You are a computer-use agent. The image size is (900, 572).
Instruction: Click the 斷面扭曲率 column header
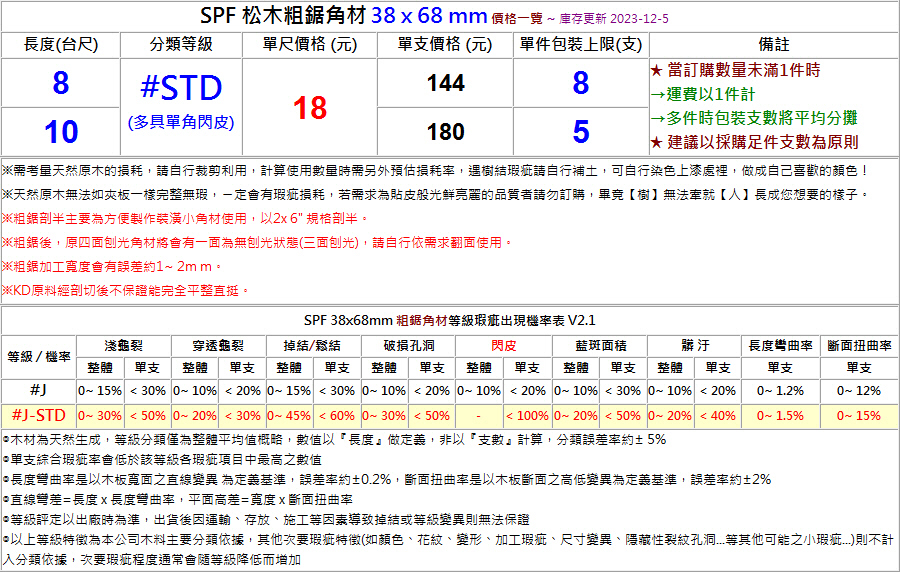point(859,346)
